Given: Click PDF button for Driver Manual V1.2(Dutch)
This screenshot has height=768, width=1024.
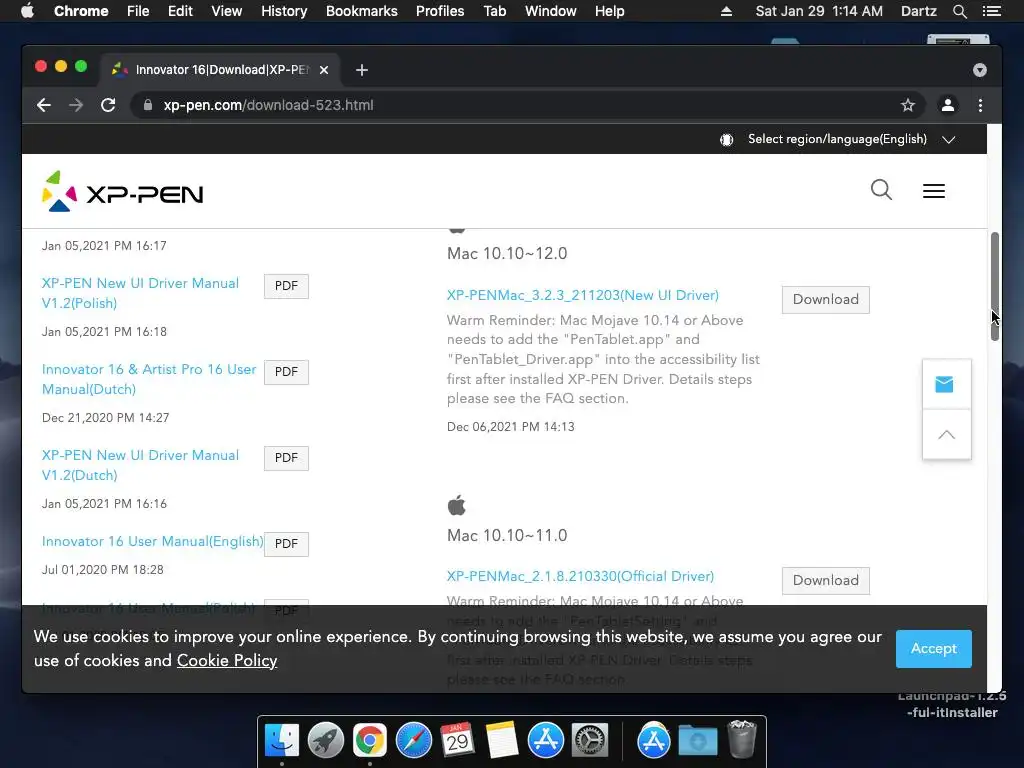Looking at the screenshot, I should [286, 458].
